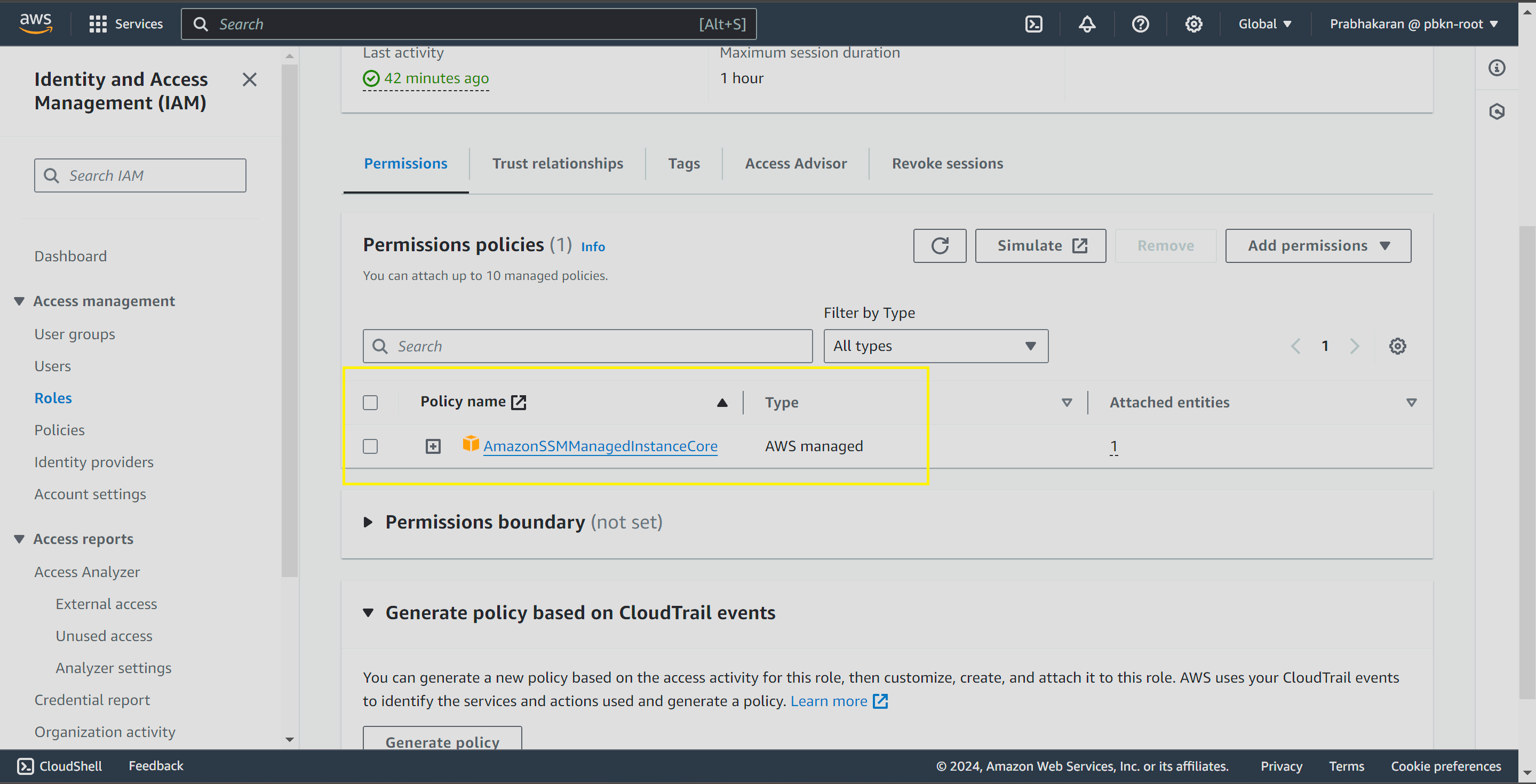The height and width of the screenshot is (784, 1536).
Task: Open the Access Advisor tab
Action: pyautogui.click(x=795, y=163)
